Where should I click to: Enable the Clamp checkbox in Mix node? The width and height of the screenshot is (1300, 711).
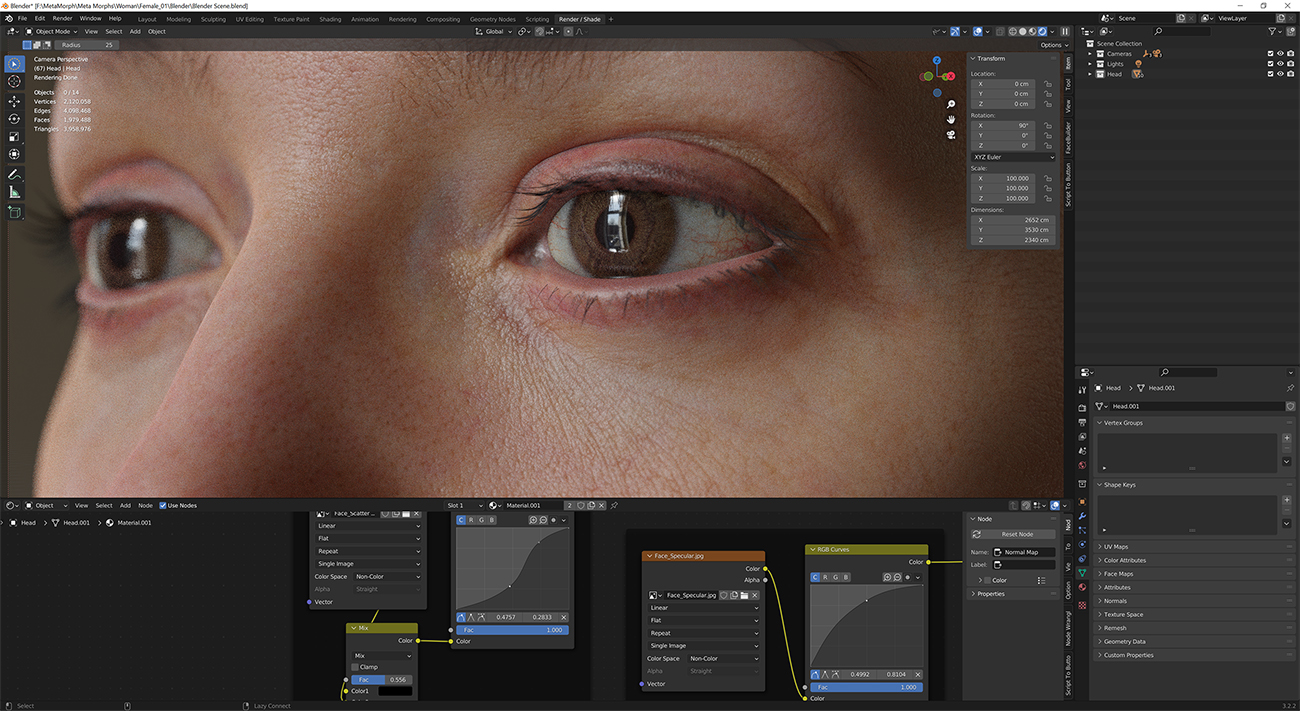point(355,667)
